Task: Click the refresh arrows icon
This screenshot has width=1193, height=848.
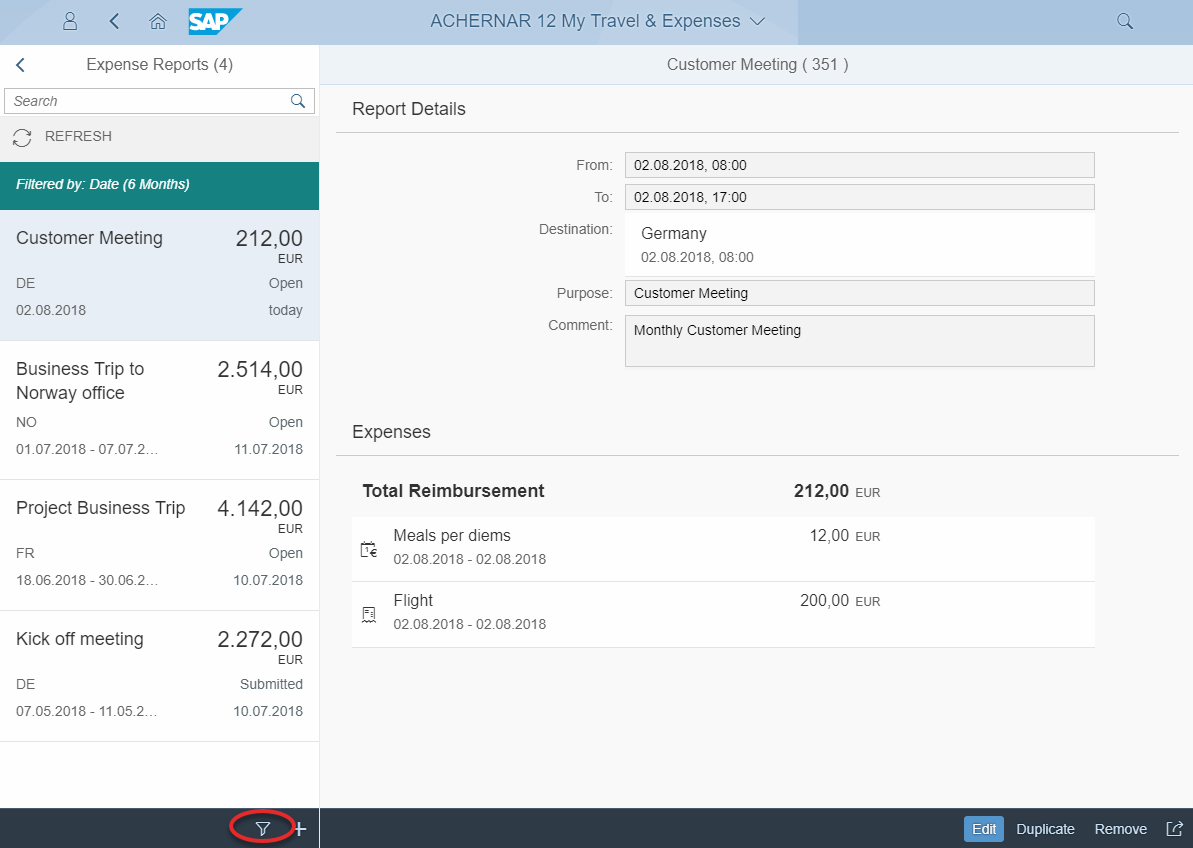Action: [x=22, y=138]
